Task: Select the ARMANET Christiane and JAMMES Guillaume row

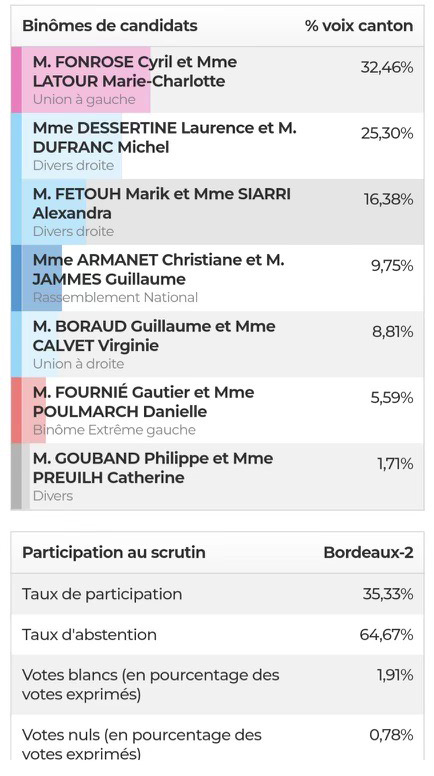Action: click(217, 278)
